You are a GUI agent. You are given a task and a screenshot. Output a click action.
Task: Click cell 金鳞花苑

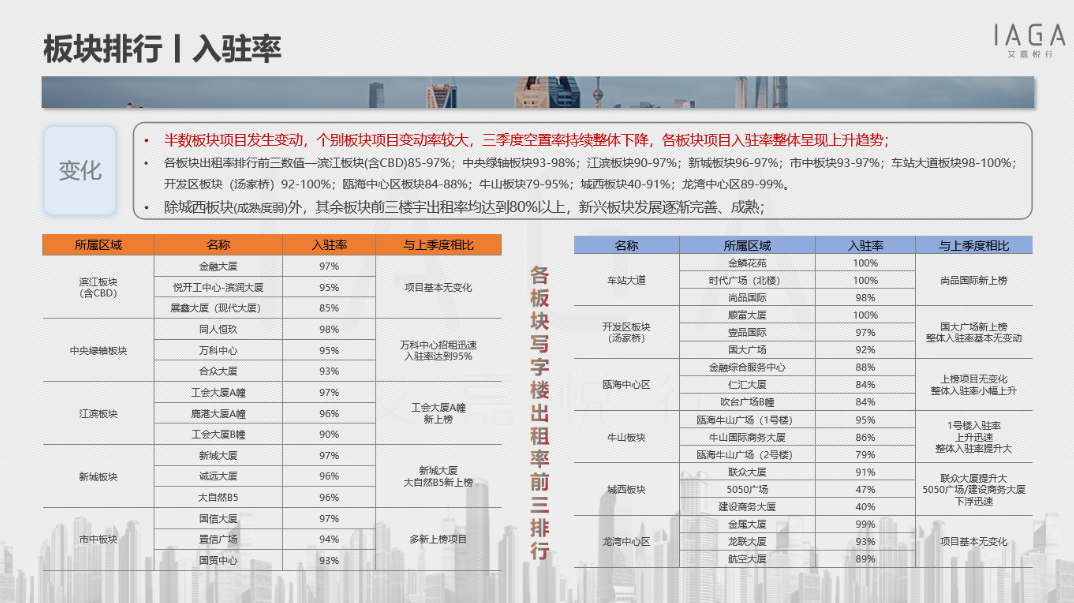tap(747, 263)
